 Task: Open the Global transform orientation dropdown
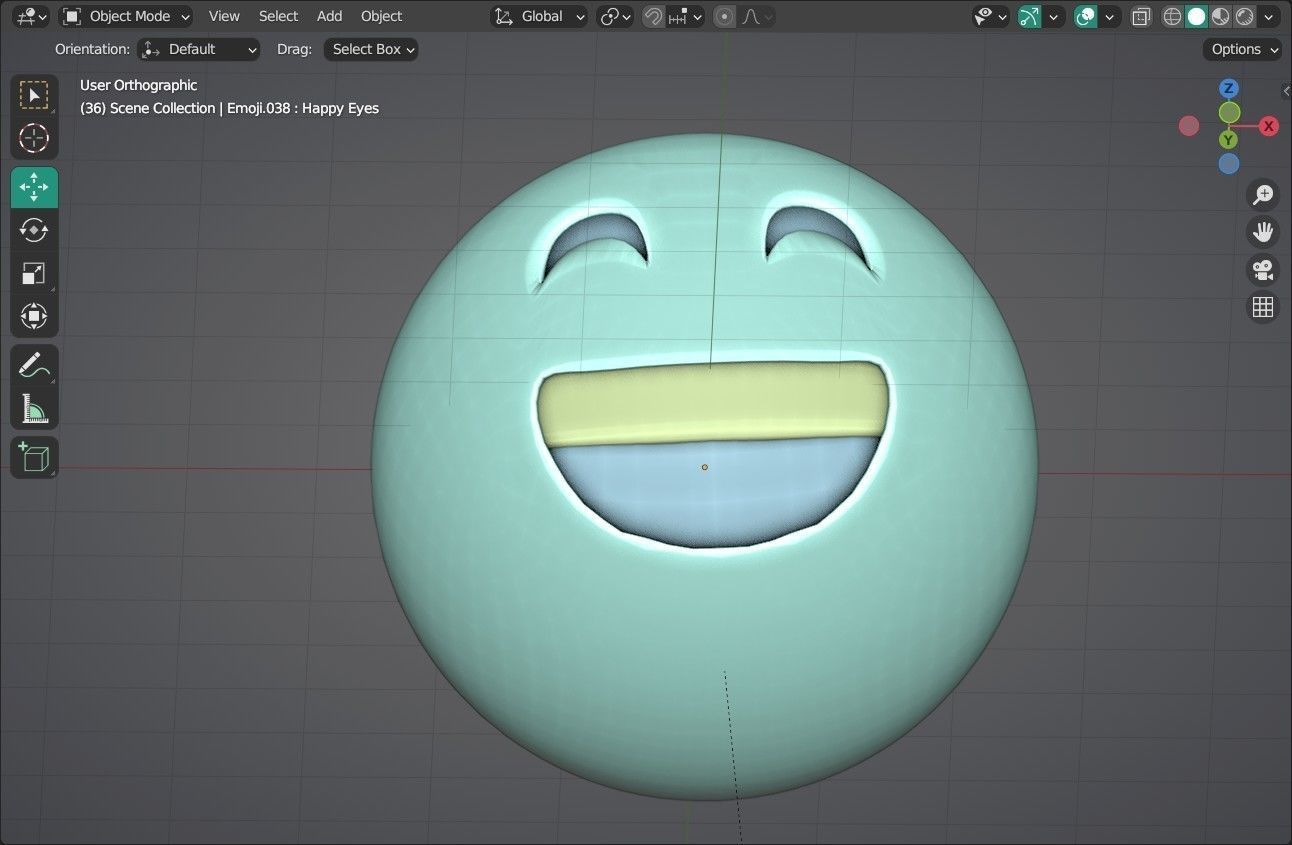pyautogui.click(x=539, y=16)
